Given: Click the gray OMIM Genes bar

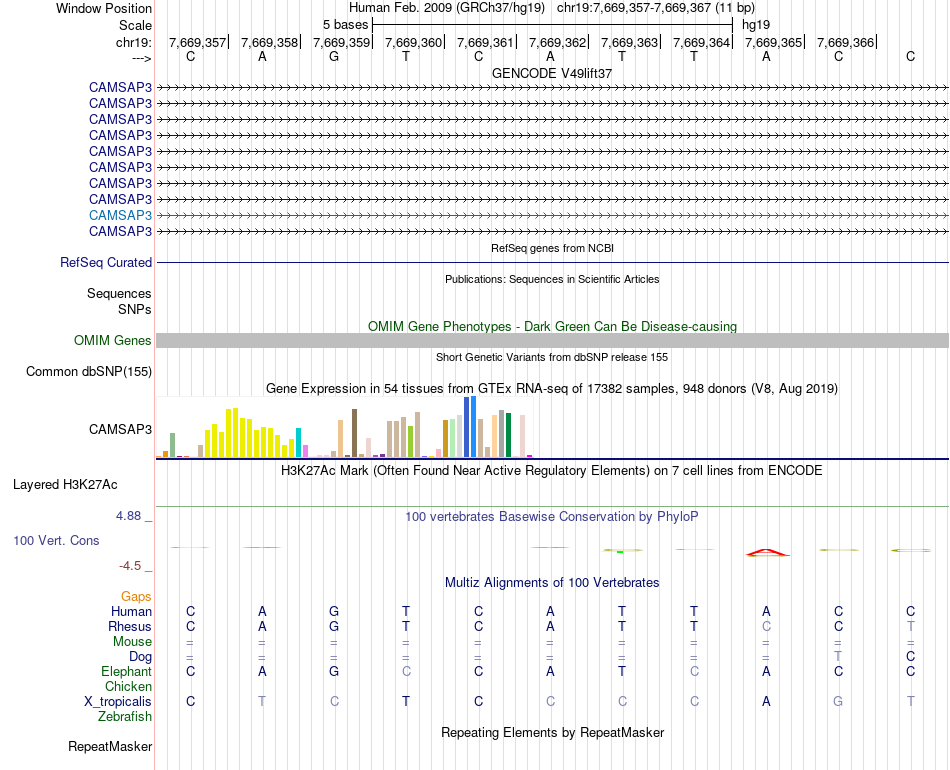Looking at the screenshot, I should coord(552,340).
